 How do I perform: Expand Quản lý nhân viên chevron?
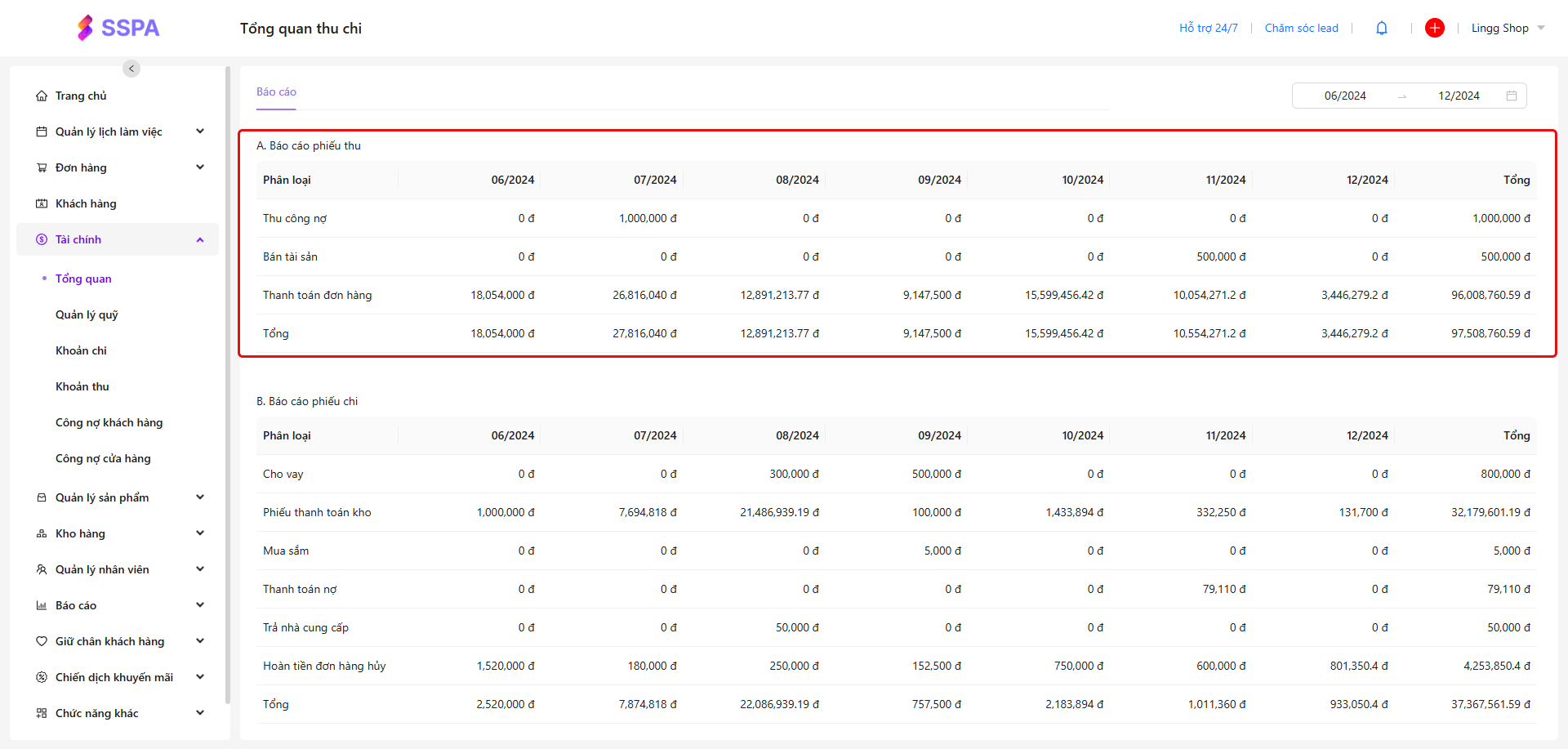(200, 569)
